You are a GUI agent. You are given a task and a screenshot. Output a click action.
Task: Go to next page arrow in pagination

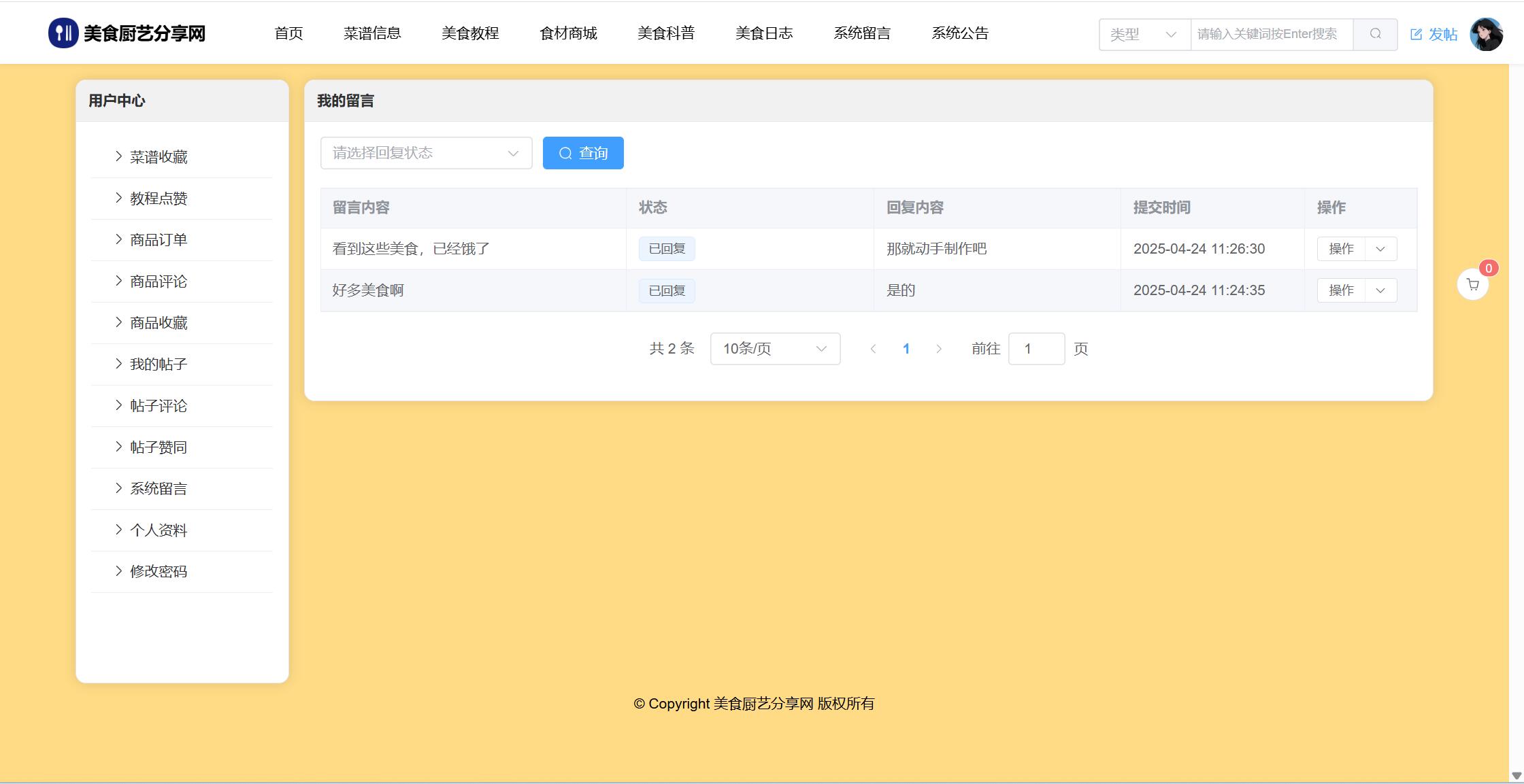click(x=939, y=349)
